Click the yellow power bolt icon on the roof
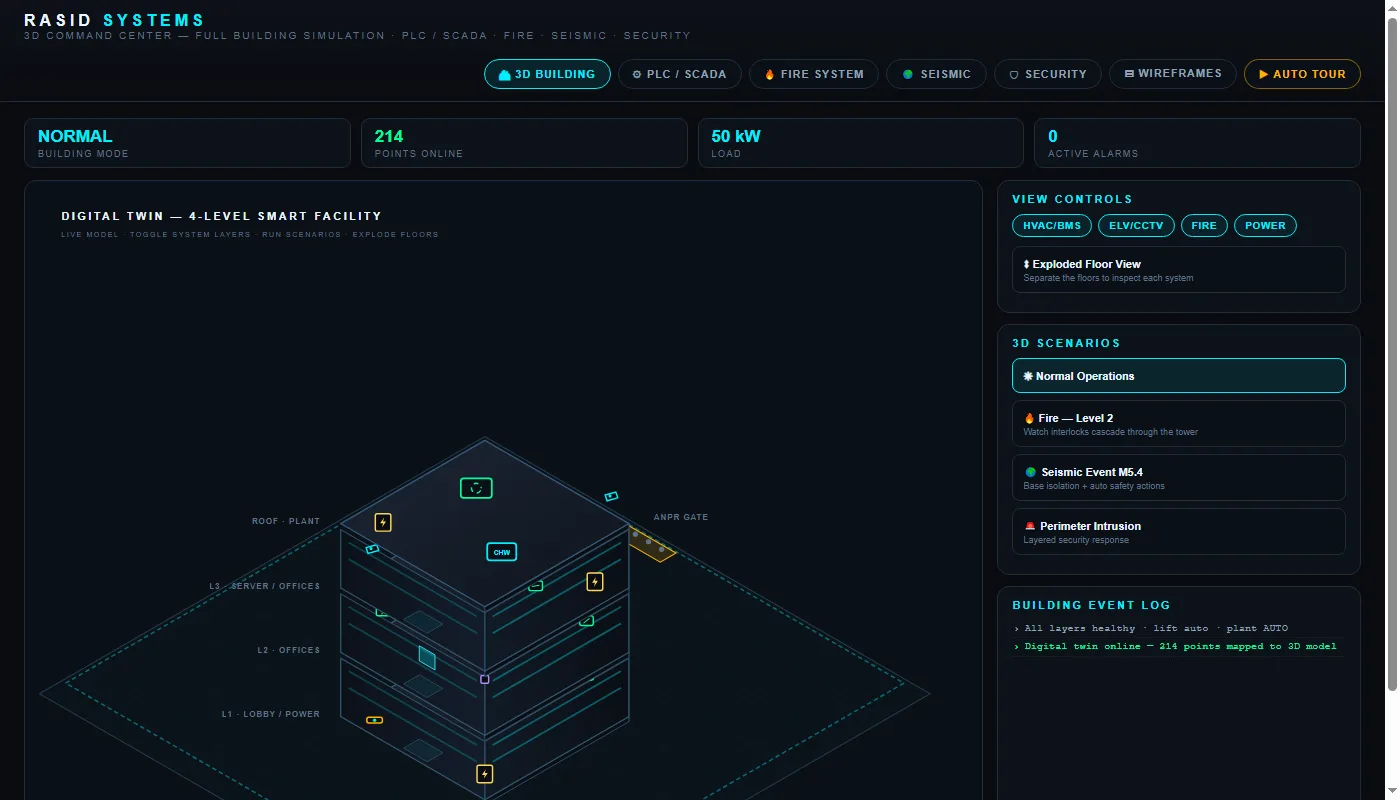 (383, 522)
